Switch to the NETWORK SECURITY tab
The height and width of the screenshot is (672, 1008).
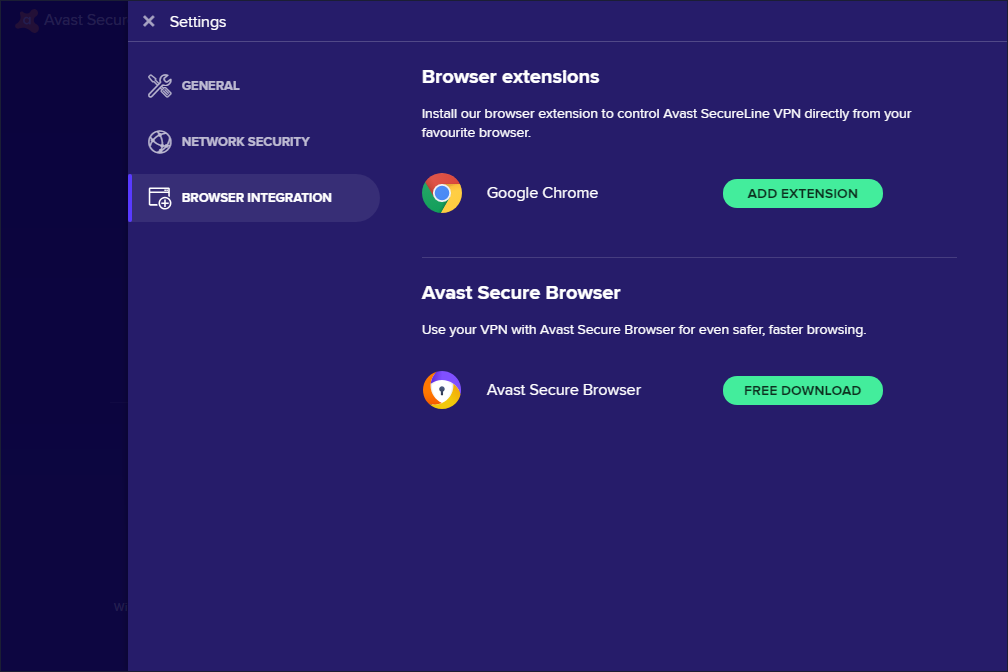coord(245,142)
